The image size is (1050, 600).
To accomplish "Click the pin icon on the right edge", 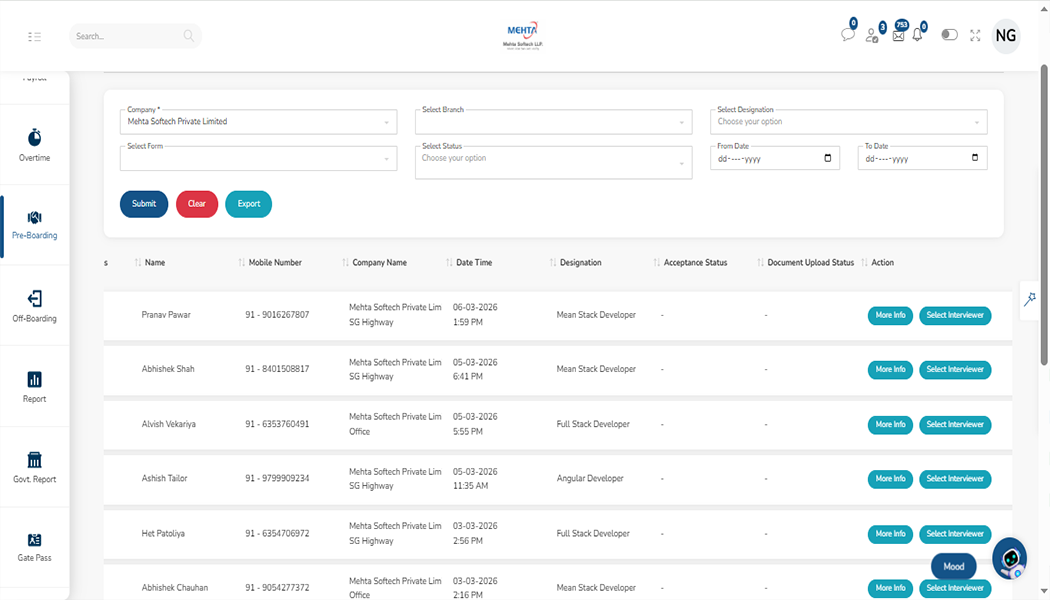I will 1030,299.
